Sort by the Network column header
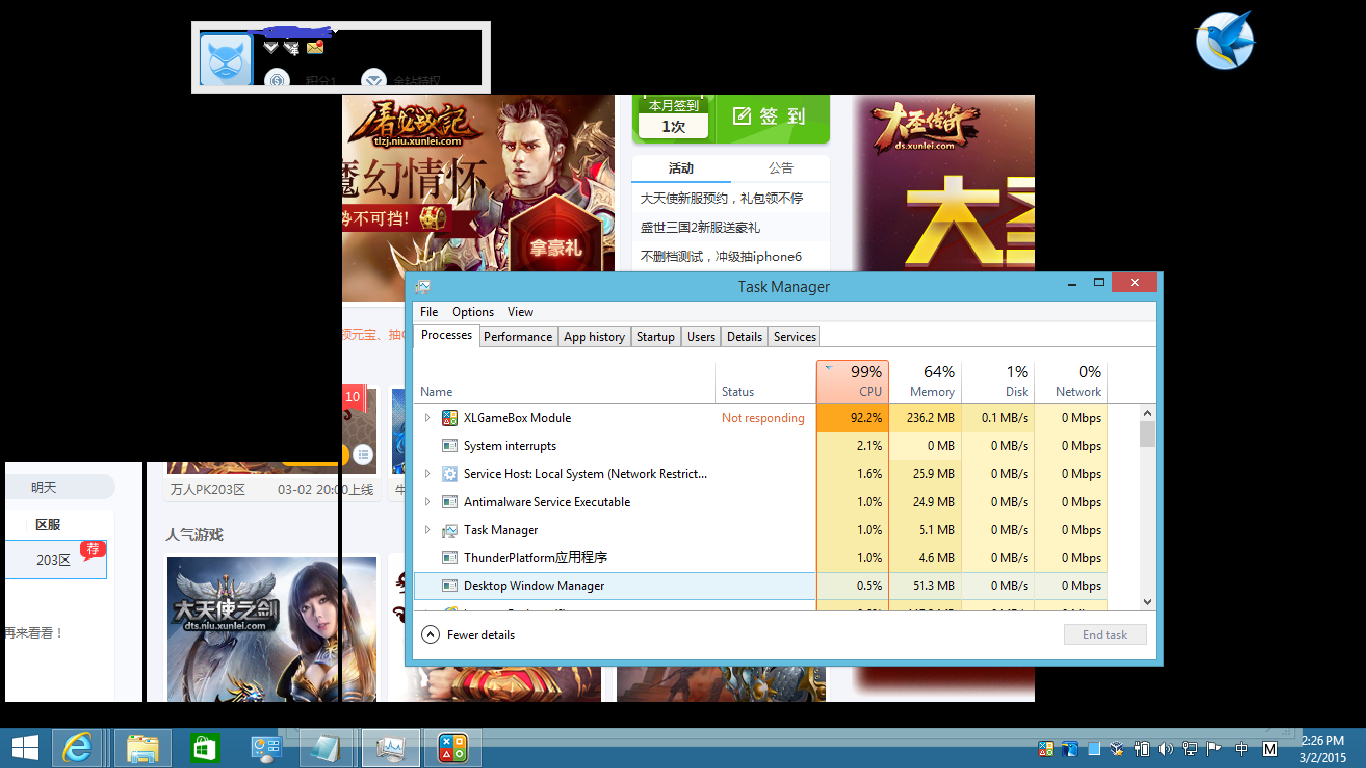The width and height of the screenshot is (1366, 768). (x=1071, y=381)
